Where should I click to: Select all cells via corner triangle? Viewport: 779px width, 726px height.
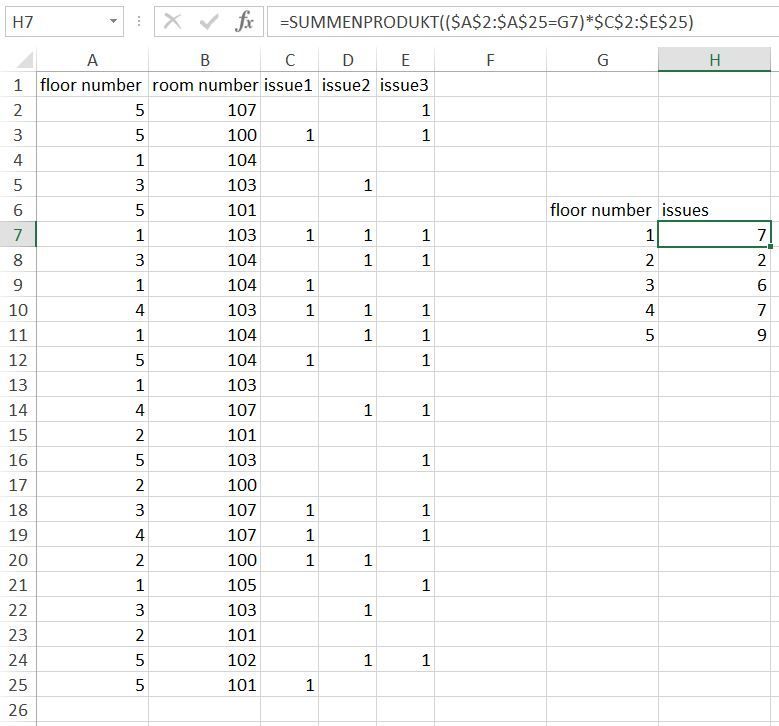point(24,60)
